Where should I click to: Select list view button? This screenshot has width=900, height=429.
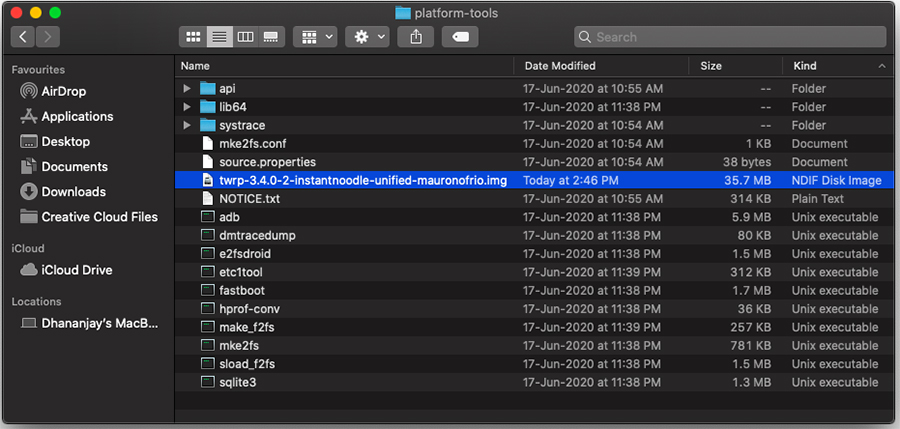(219, 37)
